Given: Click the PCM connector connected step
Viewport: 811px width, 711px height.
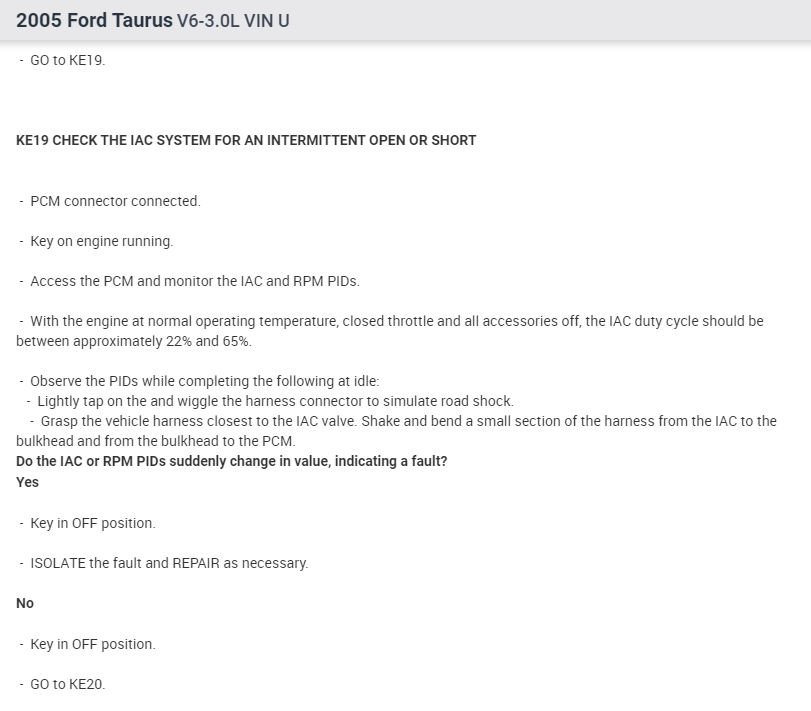Looking at the screenshot, I should click(x=115, y=201).
